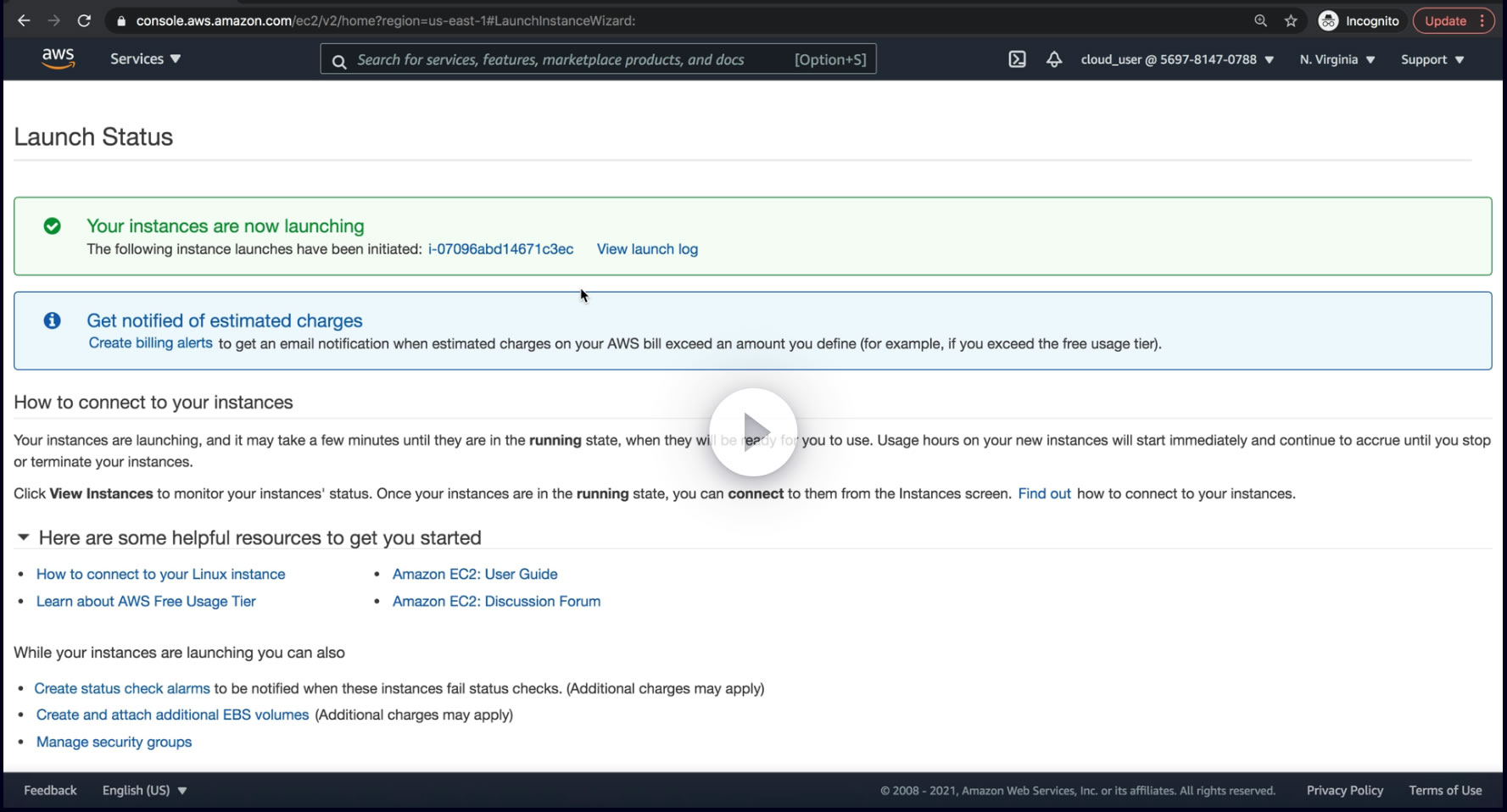Open the Manage security groups link
Screen dimensions: 1507x812
(114, 742)
